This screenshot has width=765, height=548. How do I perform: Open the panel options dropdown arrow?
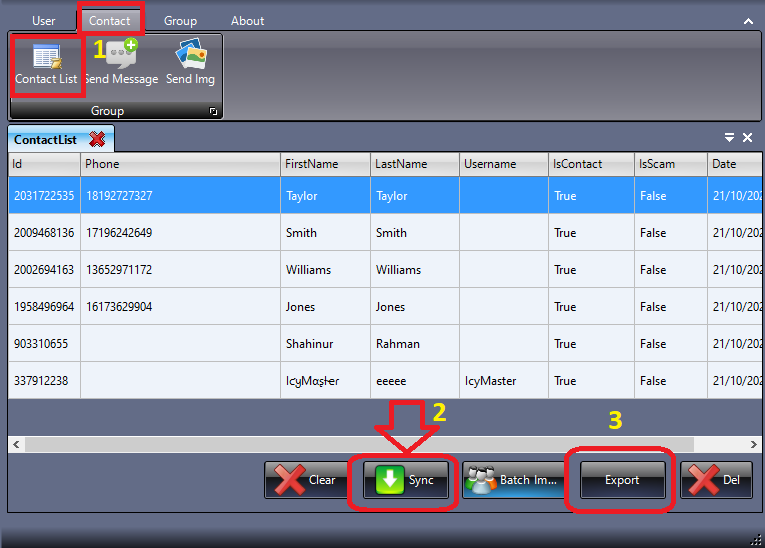(x=729, y=138)
